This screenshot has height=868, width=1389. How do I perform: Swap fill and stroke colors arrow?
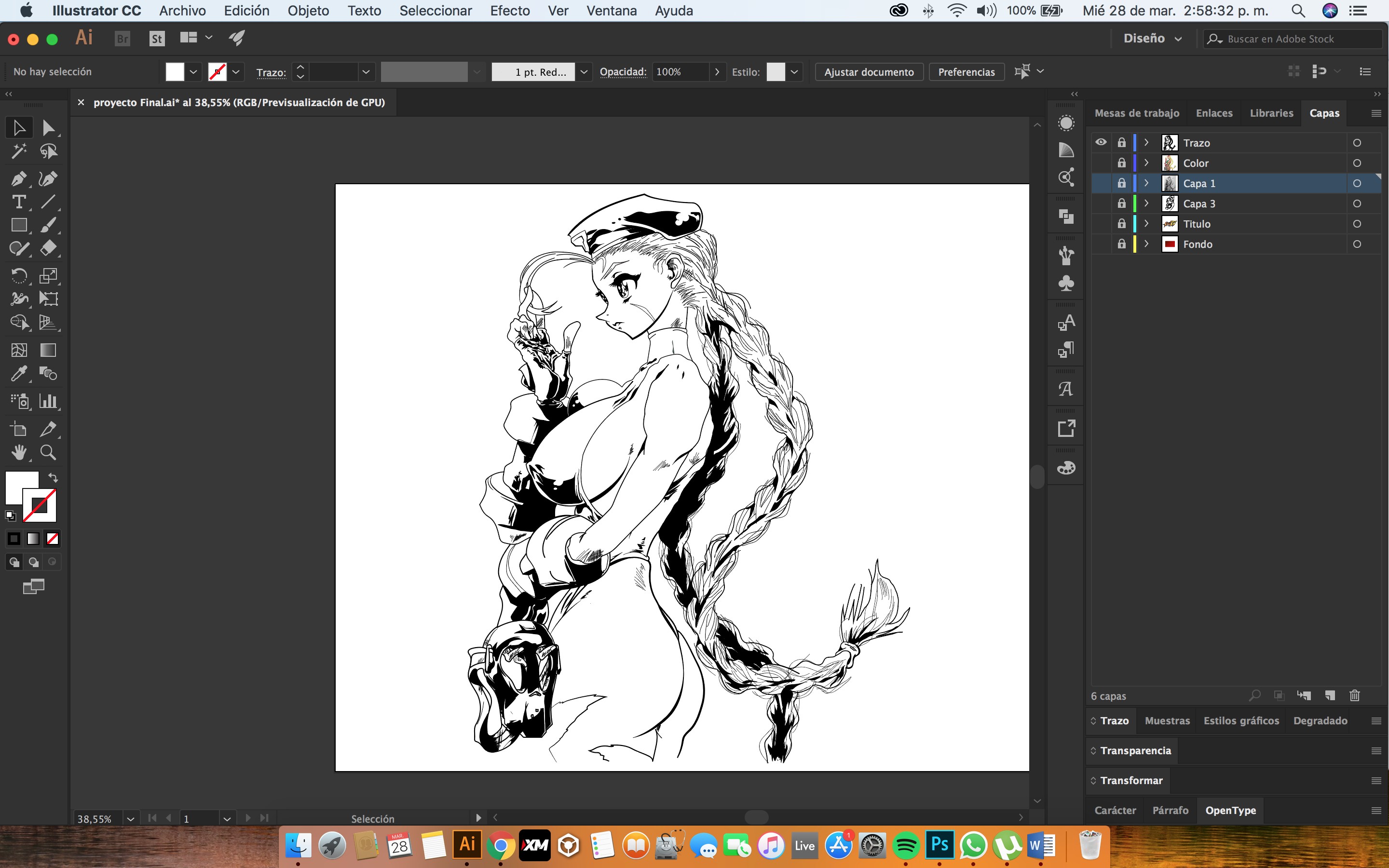53,477
